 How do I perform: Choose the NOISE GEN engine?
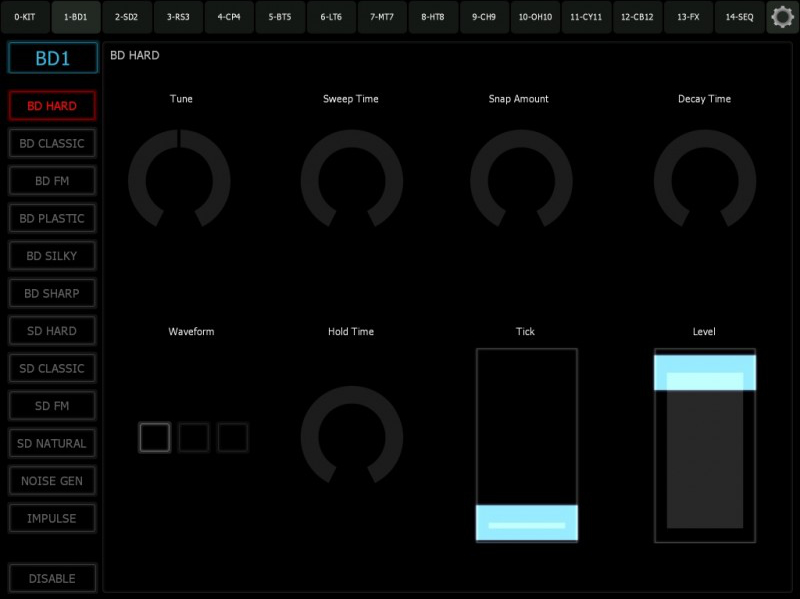52,481
